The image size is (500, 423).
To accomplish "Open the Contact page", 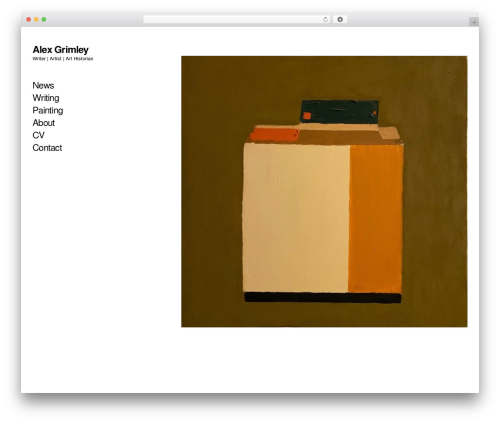I will (x=47, y=148).
